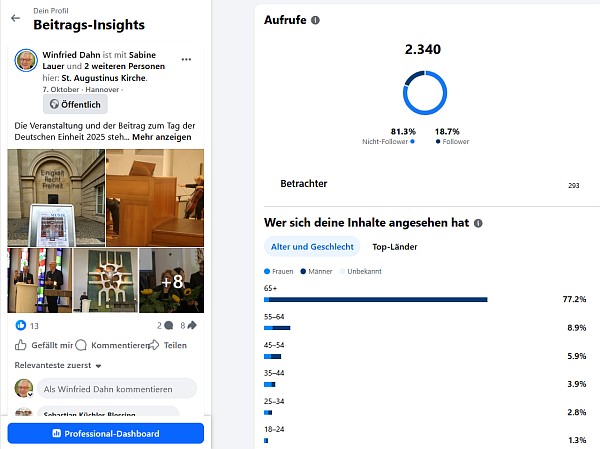Click Winfried Dahn's profile picture on the post
Screen dimensions: 600x449
pos(26,60)
